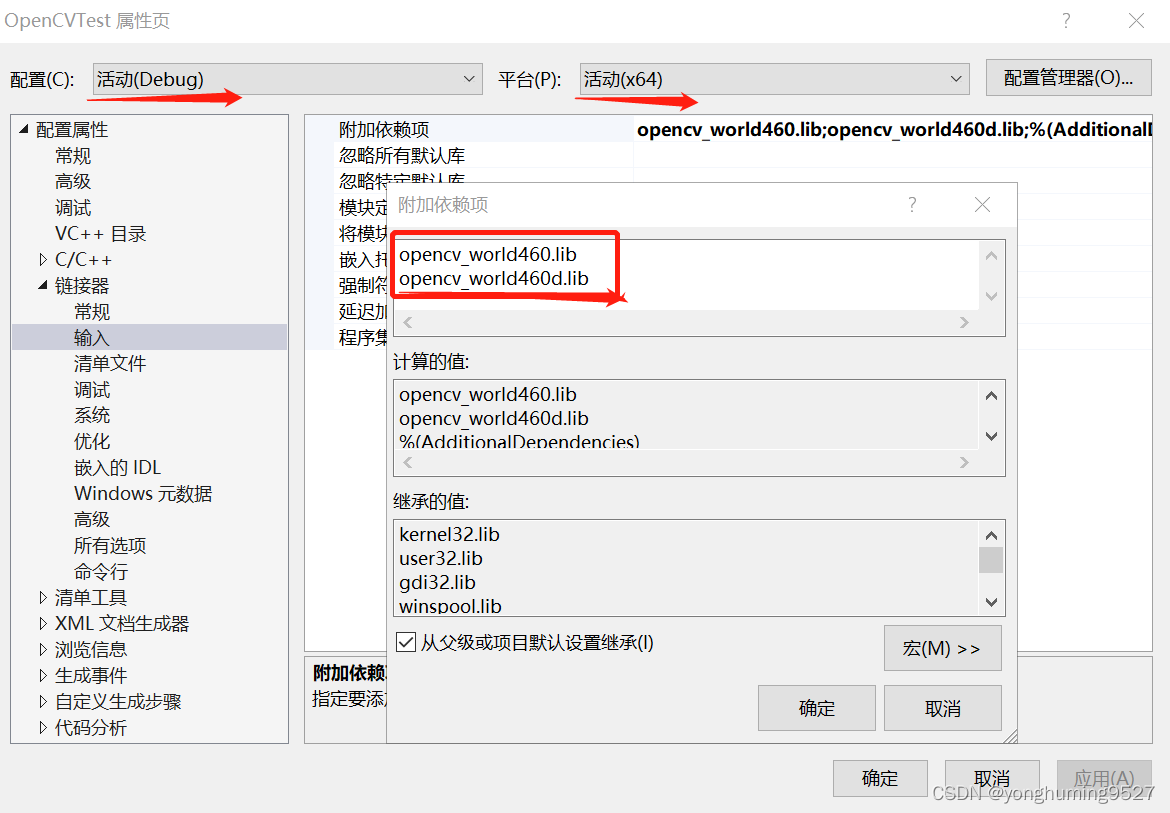
Task: Click the help icon on OpenCVTest 属性页 title bar
Action: point(1065,20)
